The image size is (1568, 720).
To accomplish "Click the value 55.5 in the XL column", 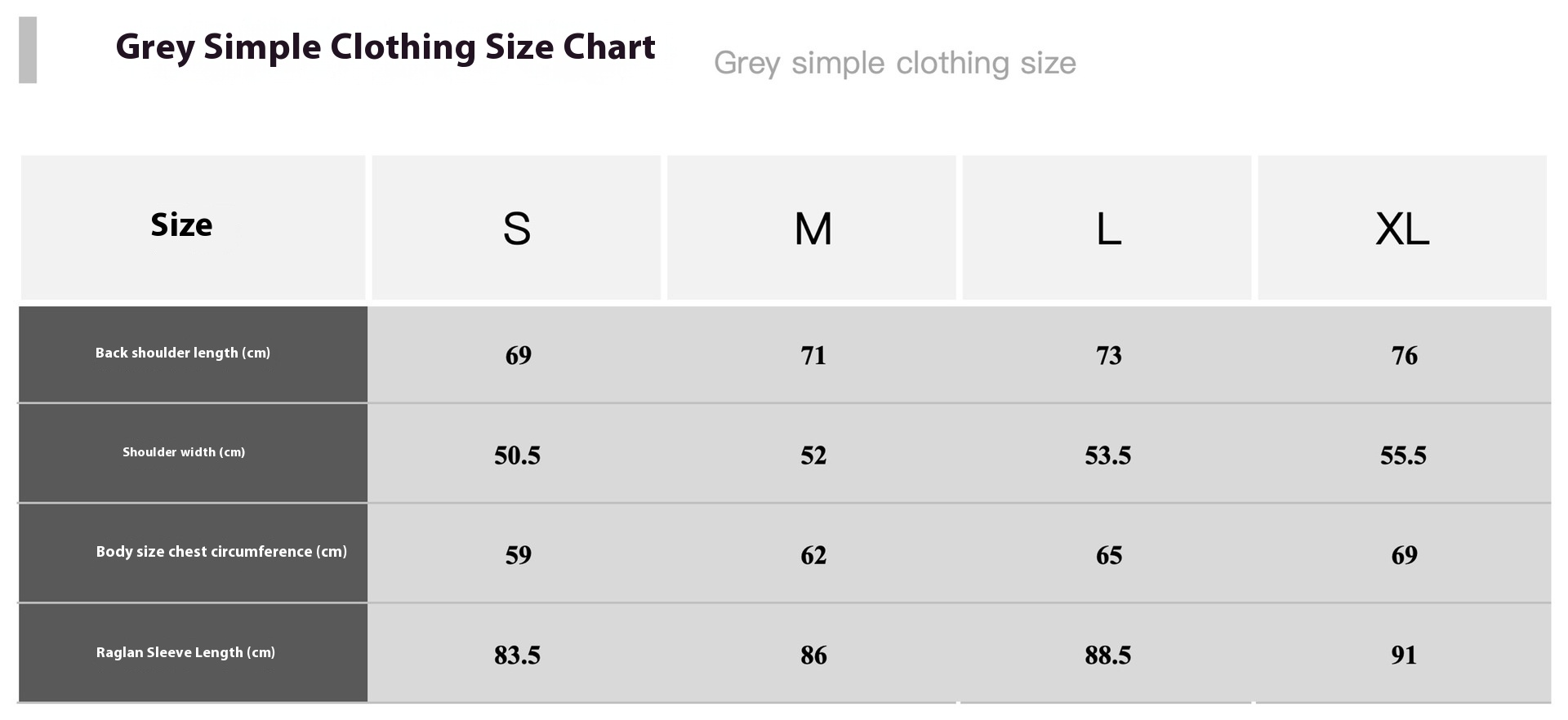I will point(1403,456).
